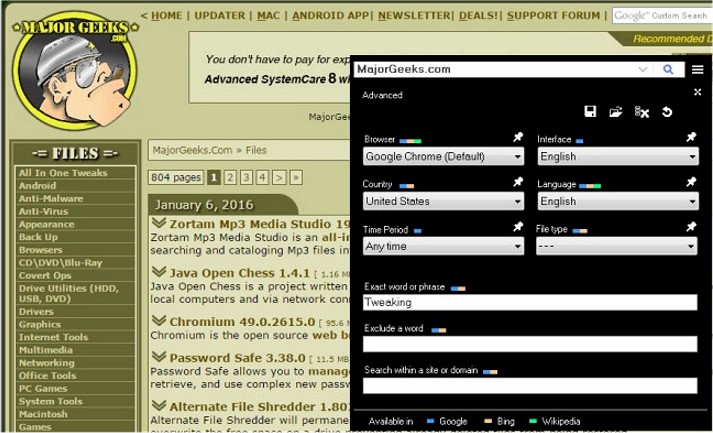Close the Advanced panel with X
Screen dimensions: 713x433
[697, 92]
